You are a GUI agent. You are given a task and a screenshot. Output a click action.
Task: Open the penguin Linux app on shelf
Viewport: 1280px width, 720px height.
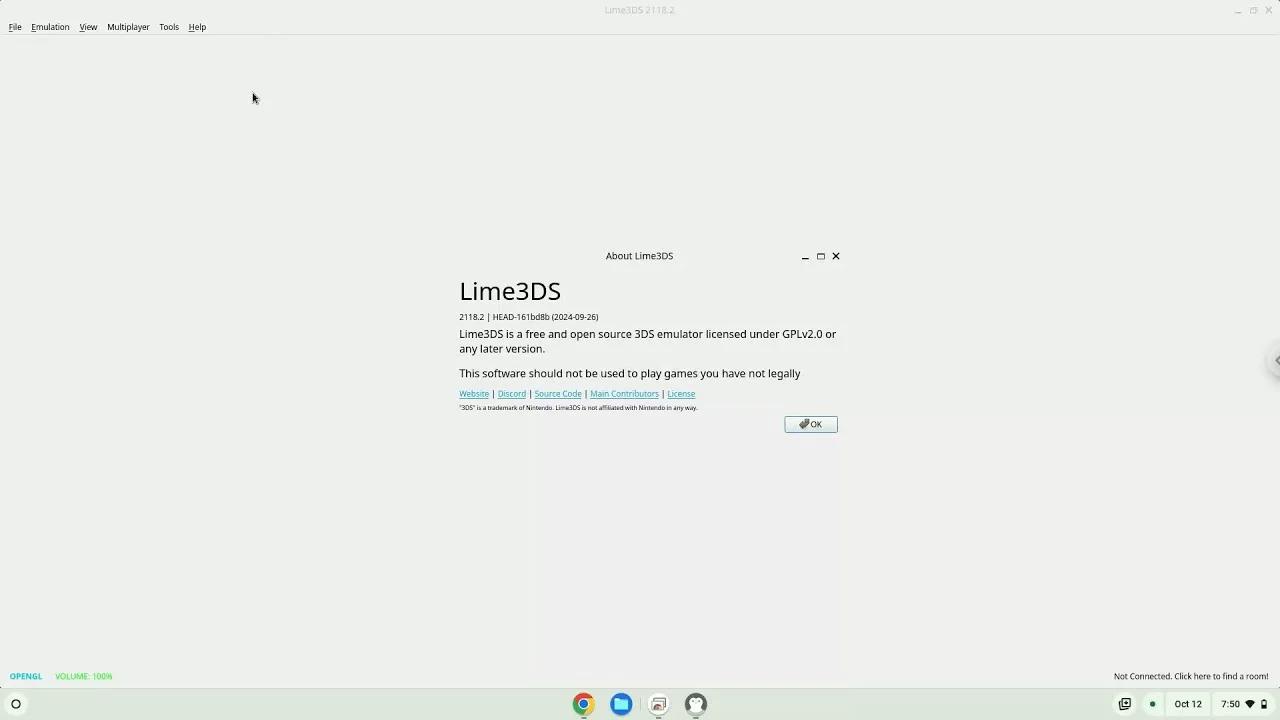[x=696, y=704]
